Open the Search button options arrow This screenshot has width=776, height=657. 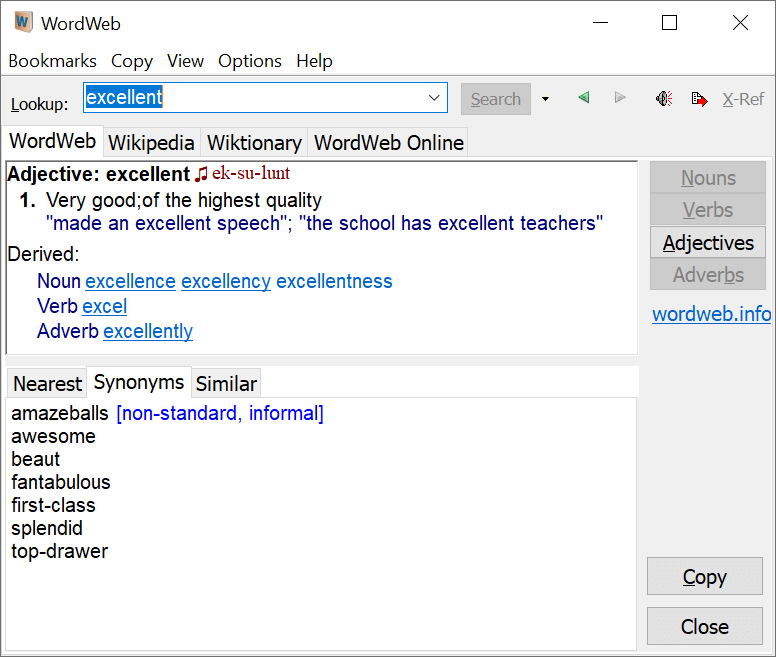click(x=545, y=99)
